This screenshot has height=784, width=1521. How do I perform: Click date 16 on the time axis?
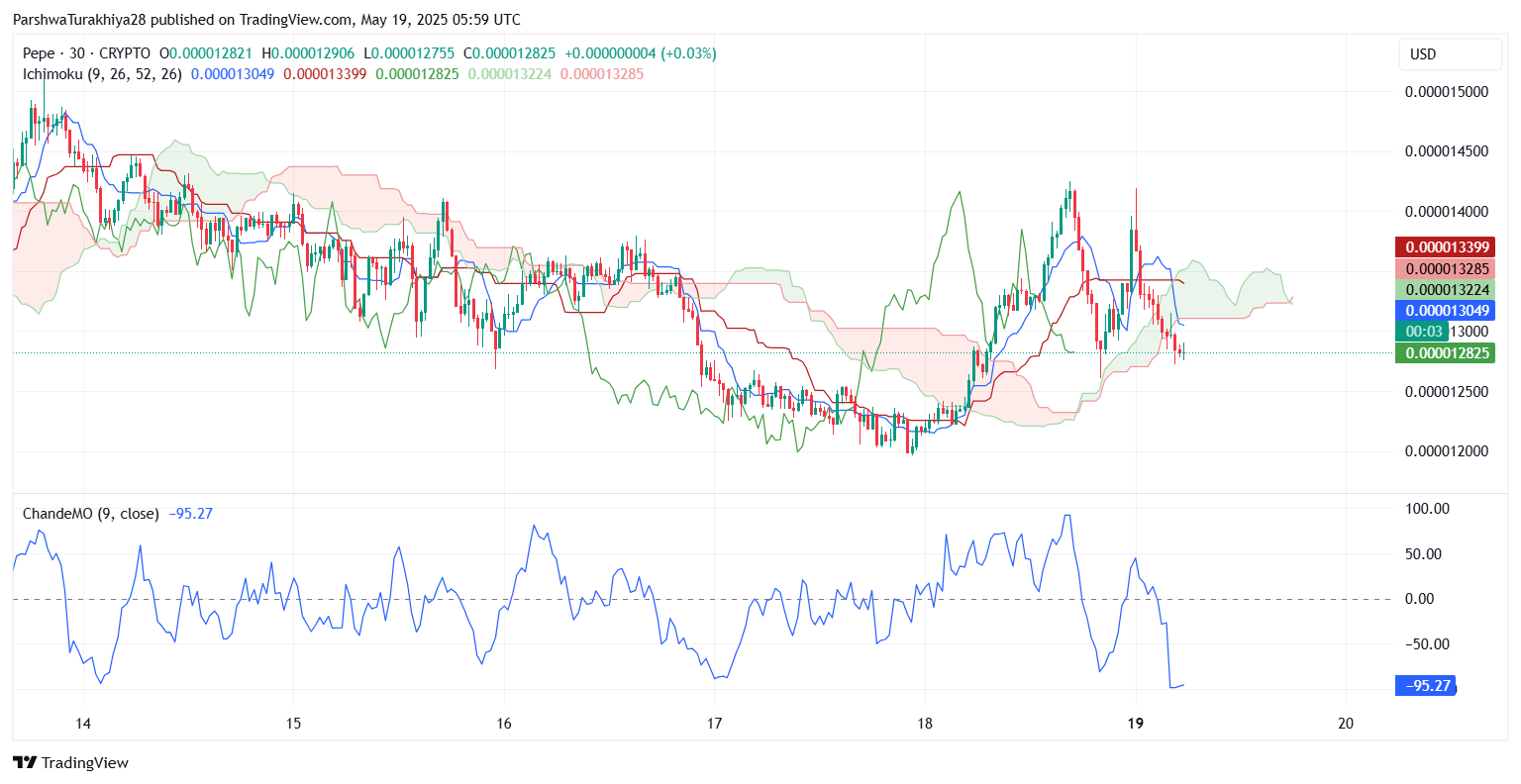[x=504, y=723]
